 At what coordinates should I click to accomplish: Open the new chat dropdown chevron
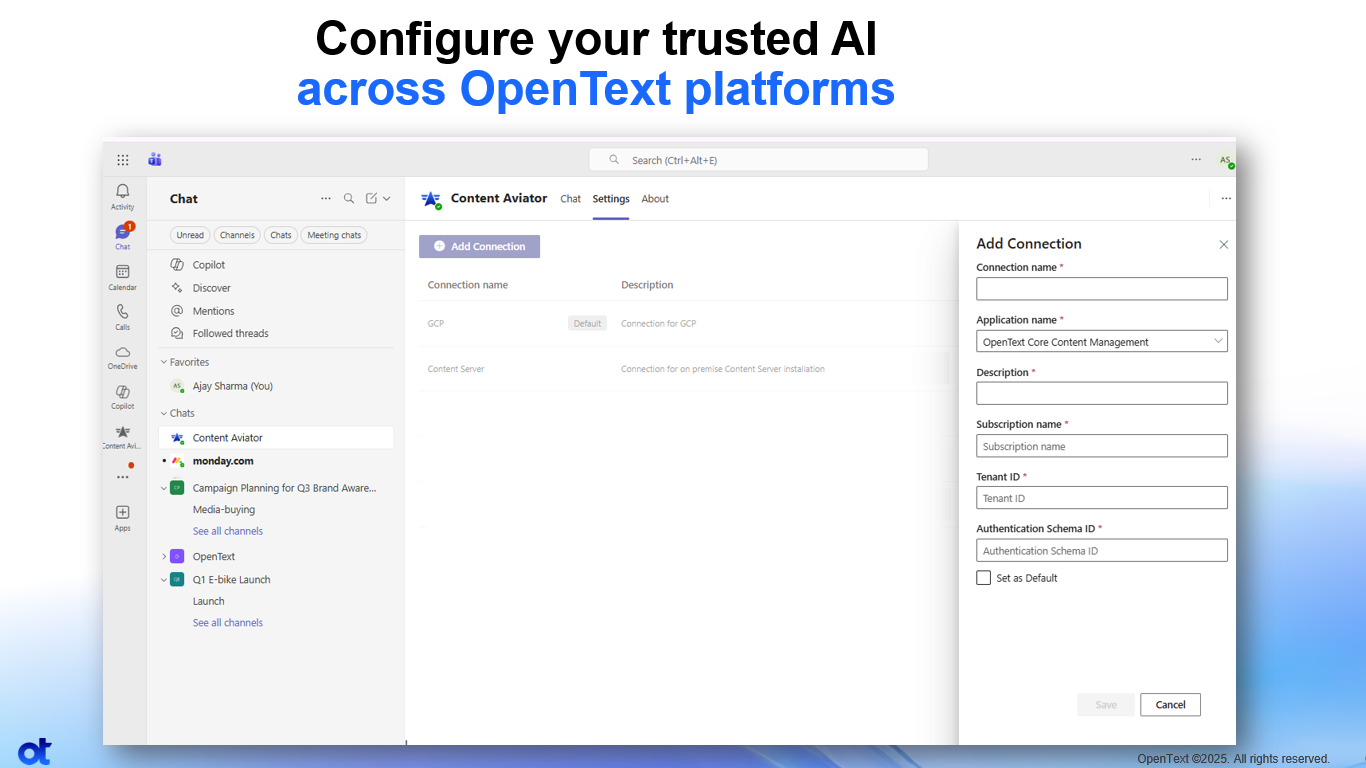387,199
